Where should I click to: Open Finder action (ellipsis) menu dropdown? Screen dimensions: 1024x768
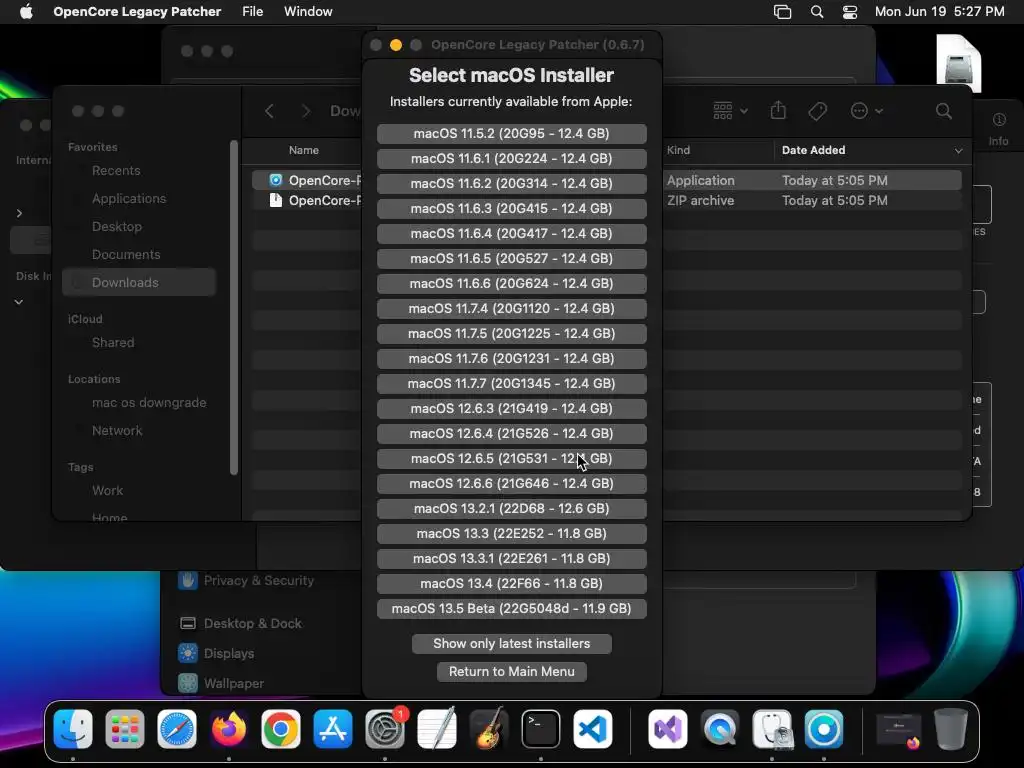(x=867, y=111)
